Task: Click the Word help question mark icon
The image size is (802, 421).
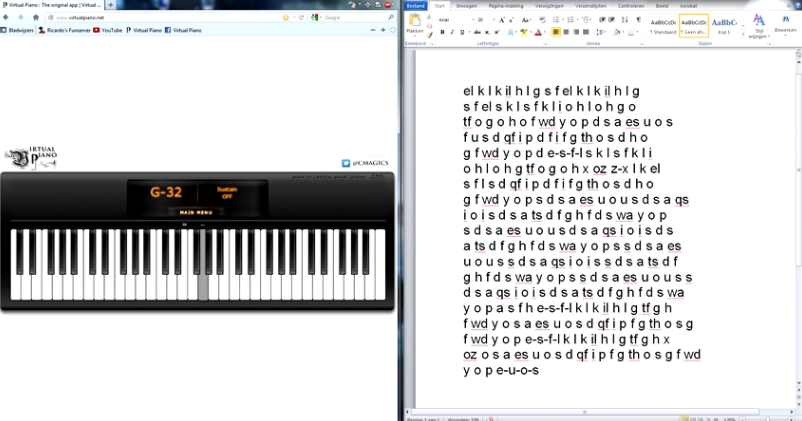Action: tap(798, 6)
